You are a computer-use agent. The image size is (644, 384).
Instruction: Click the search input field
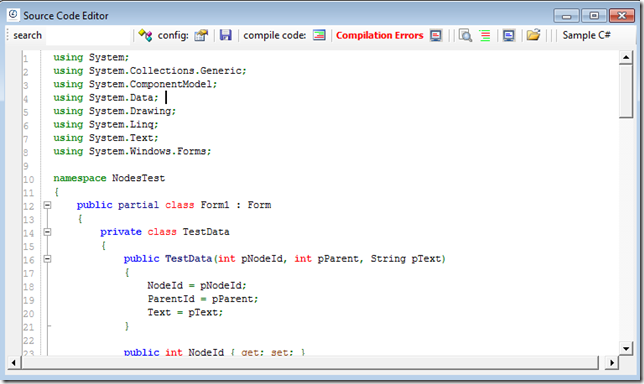point(88,36)
